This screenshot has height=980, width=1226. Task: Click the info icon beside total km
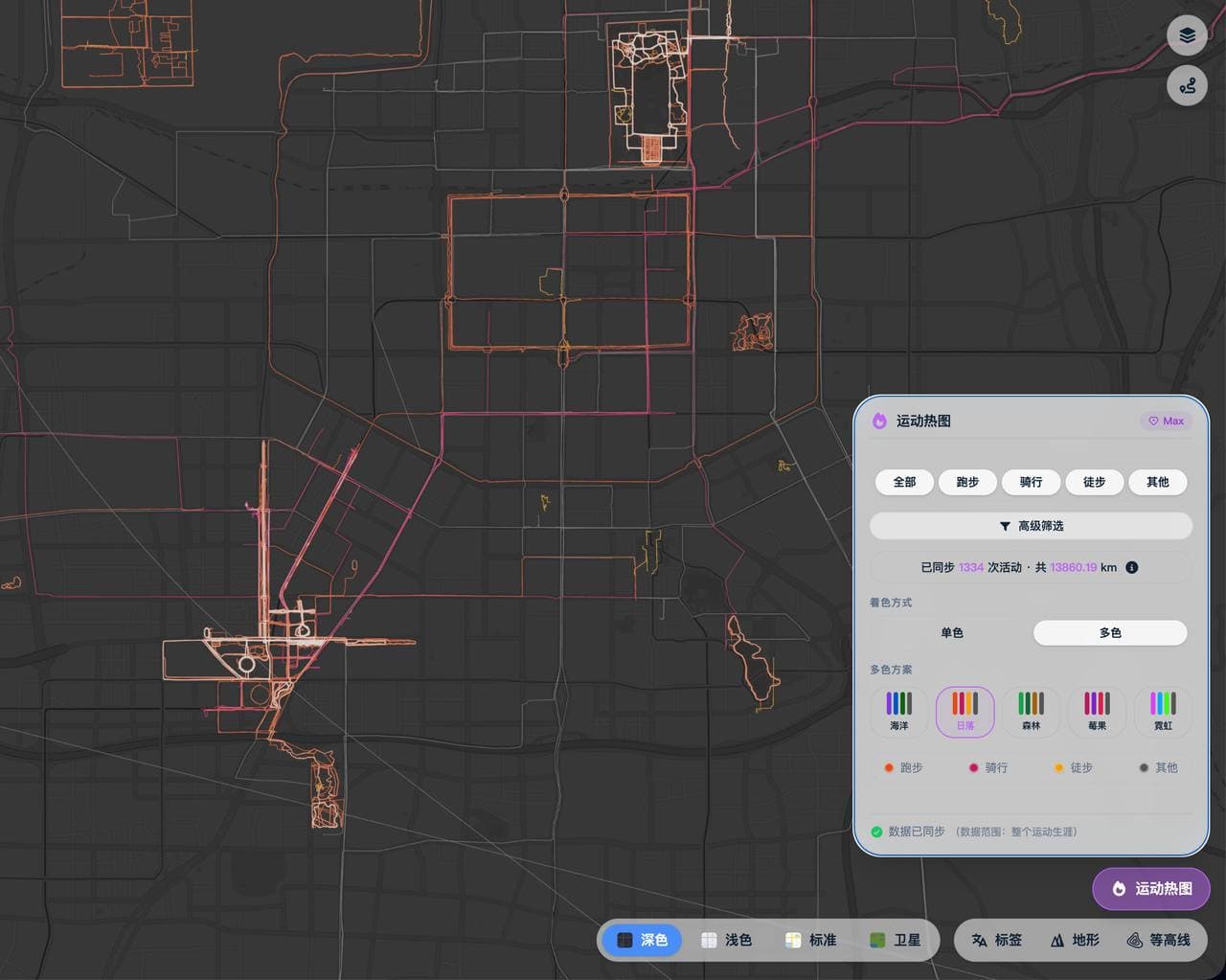pos(1131,567)
